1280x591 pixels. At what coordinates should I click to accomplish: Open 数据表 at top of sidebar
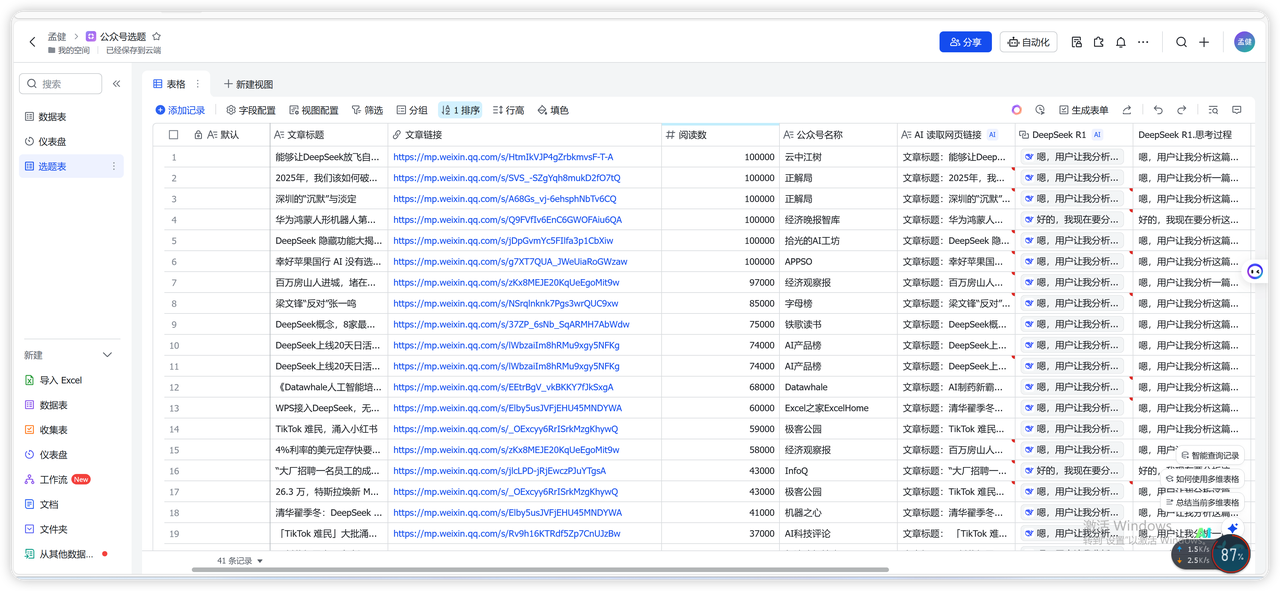pyautogui.click(x=71, y=117)
